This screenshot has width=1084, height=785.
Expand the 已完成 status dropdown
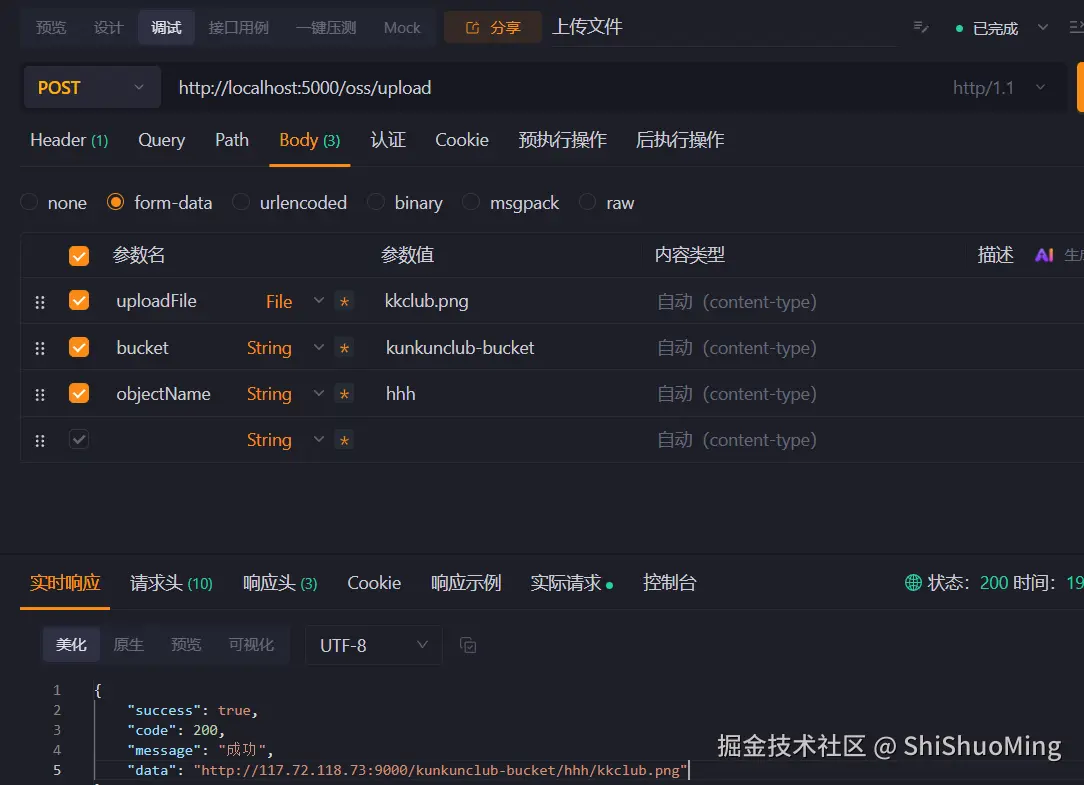[1043, 28]
